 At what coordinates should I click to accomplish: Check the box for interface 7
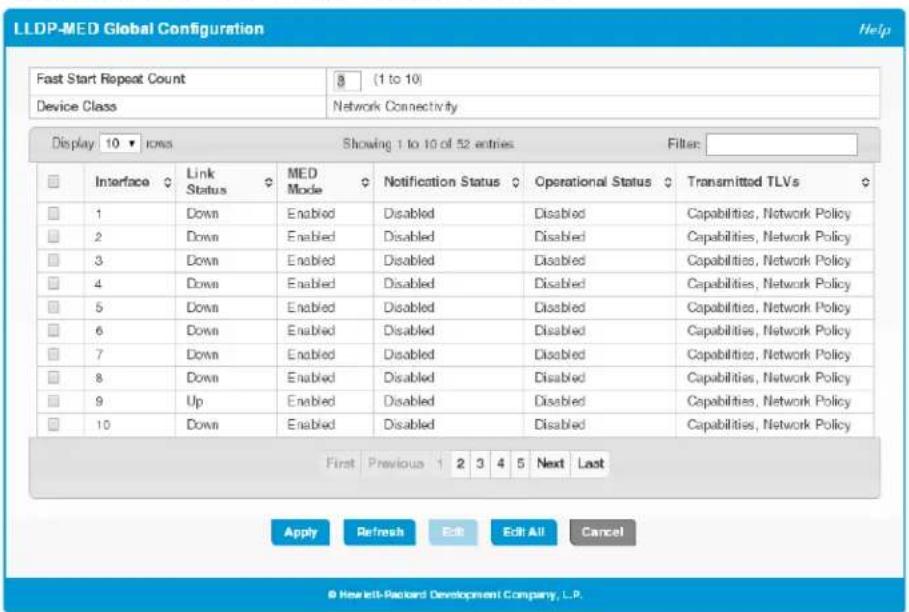point(53,354)
